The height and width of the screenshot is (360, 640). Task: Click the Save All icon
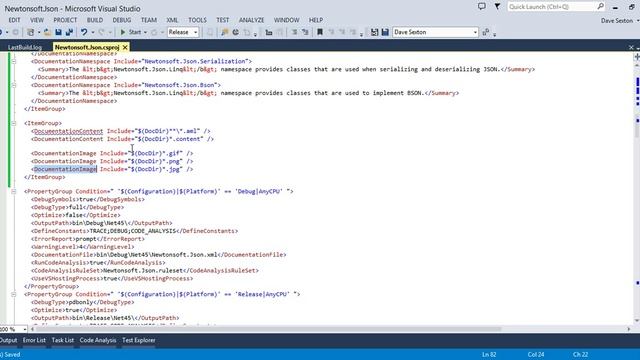click(69, 32)
